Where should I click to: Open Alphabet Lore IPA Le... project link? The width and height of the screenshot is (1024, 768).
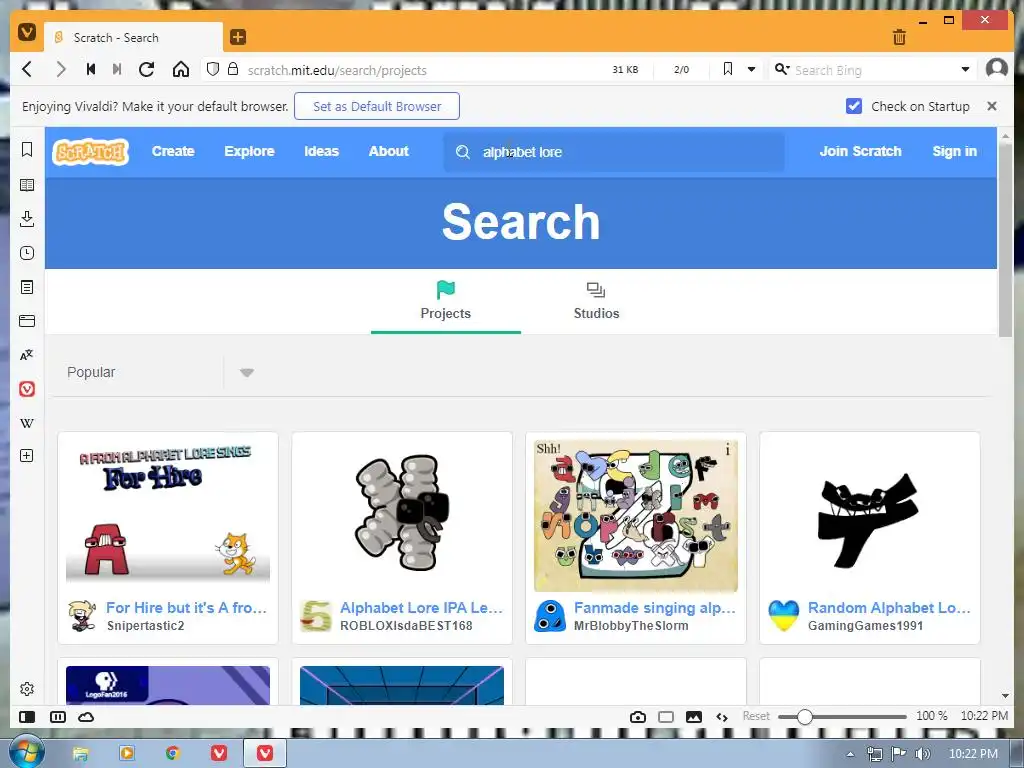pyautogui.click(x=421, y=607)
